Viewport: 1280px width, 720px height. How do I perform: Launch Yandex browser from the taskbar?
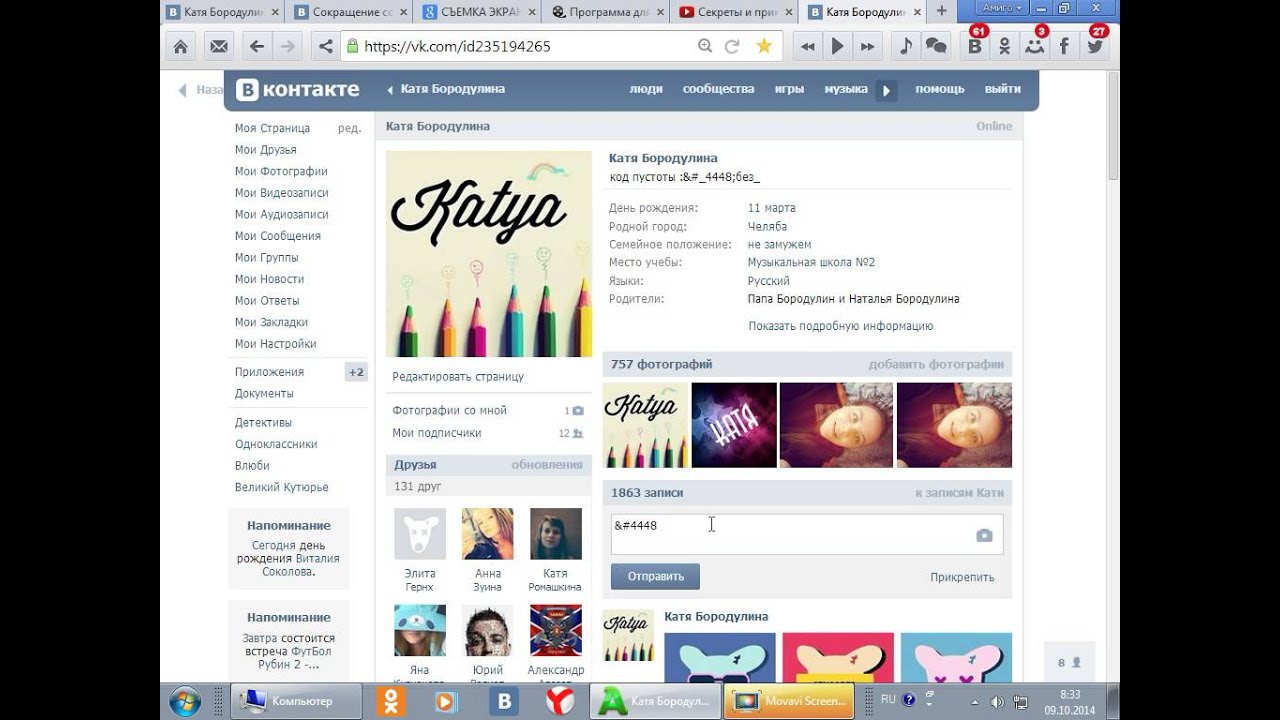[x=560, y=701]
